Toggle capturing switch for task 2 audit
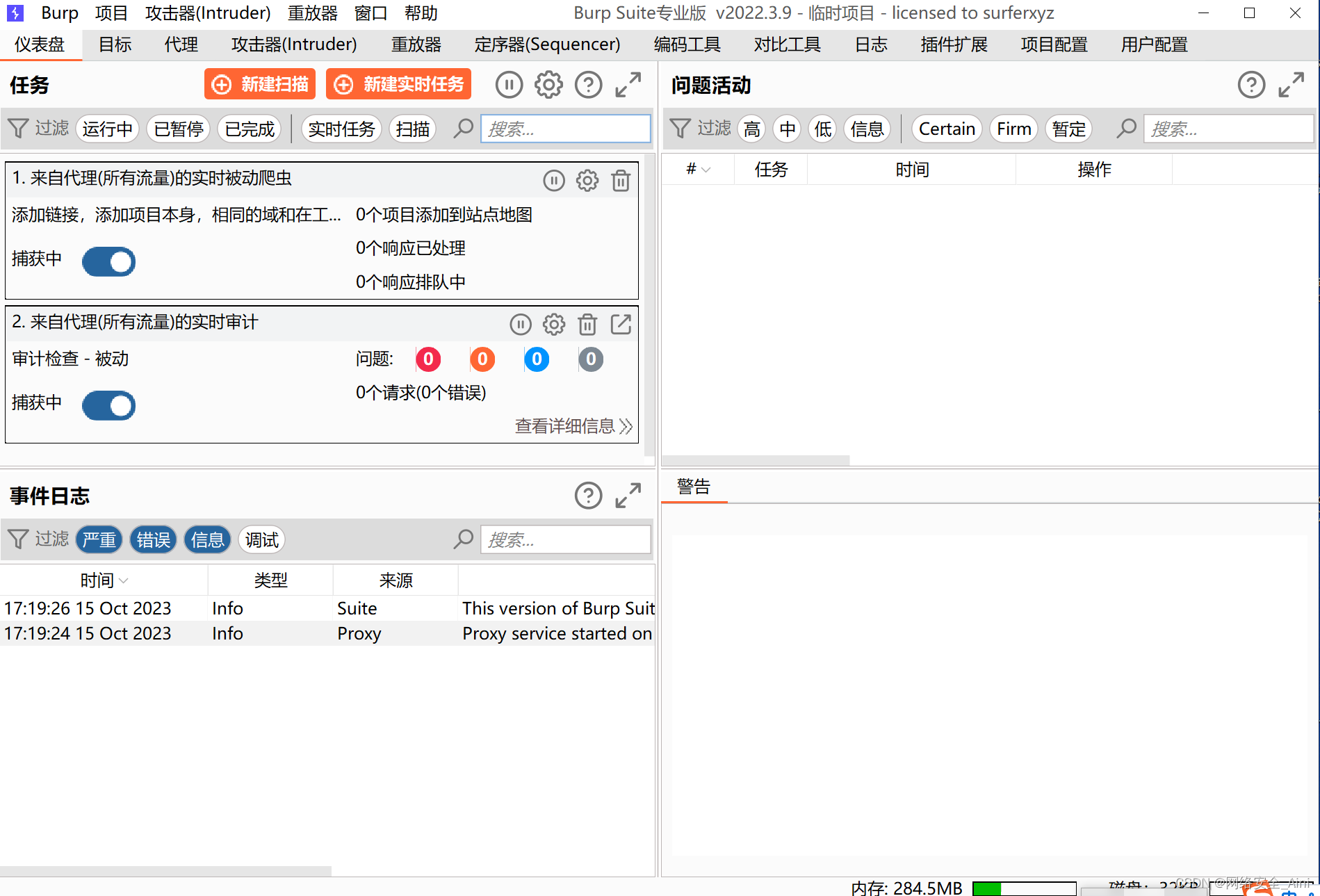The image size is (1320, 896). (x=108, y=406)
